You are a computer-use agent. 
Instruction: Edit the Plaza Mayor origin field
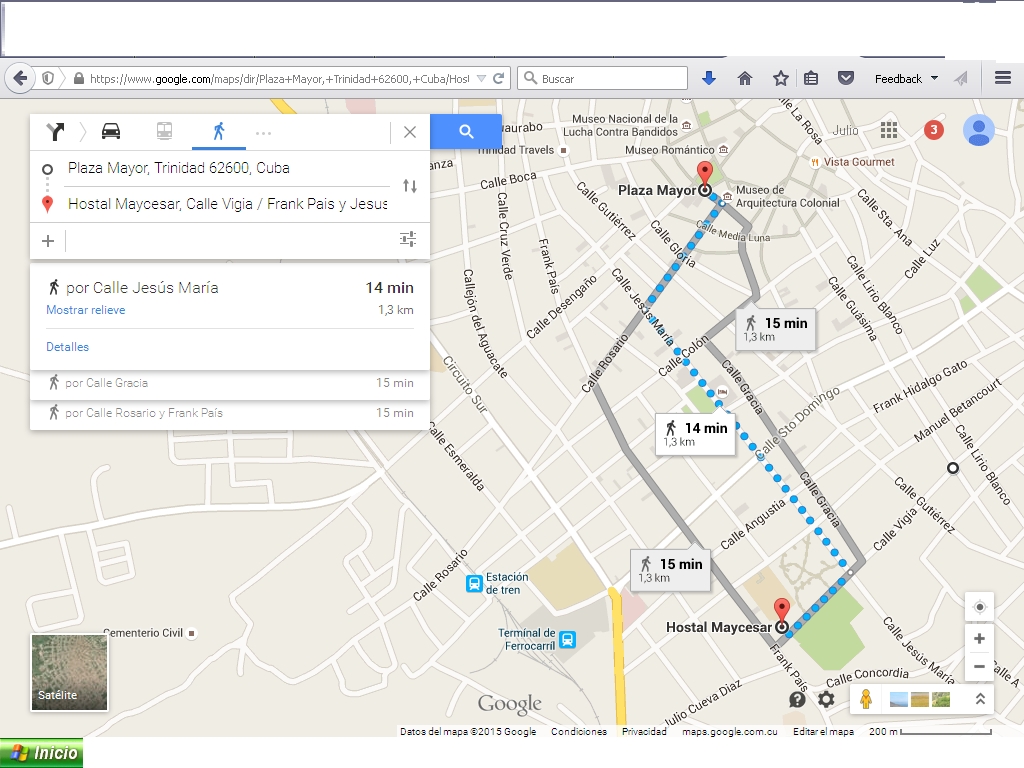coord(229,168)
